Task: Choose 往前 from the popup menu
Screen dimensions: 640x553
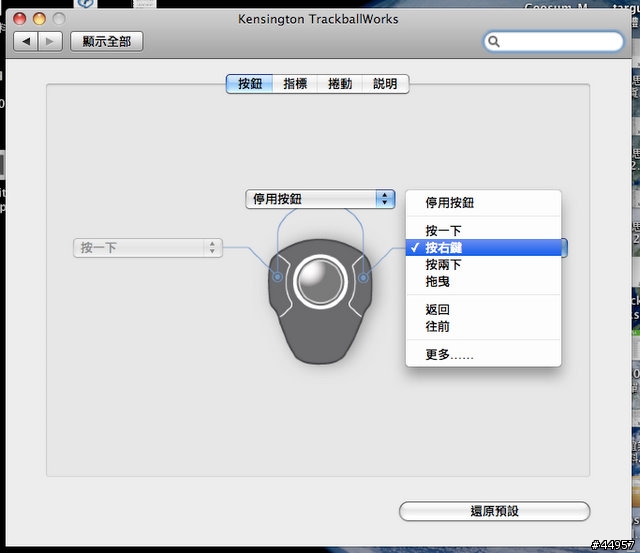Action: coord(483,326)
